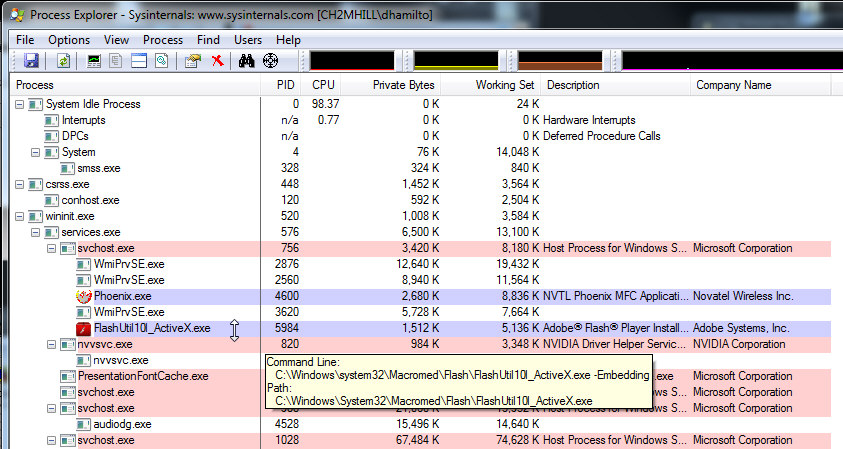The width and height of the screenshot is (843, 449).
Task: Select the audiodg.exe process row
Action: pos(422,424)
